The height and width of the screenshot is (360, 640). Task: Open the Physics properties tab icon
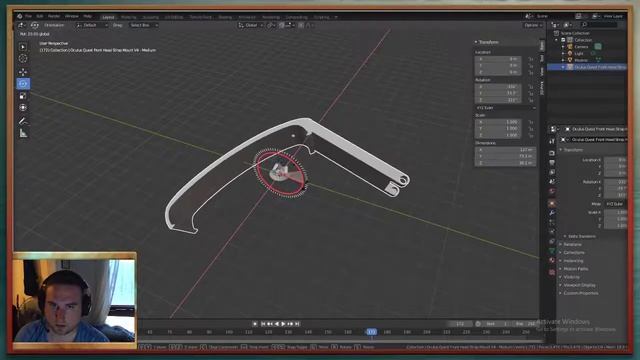[x=552, y=232]
